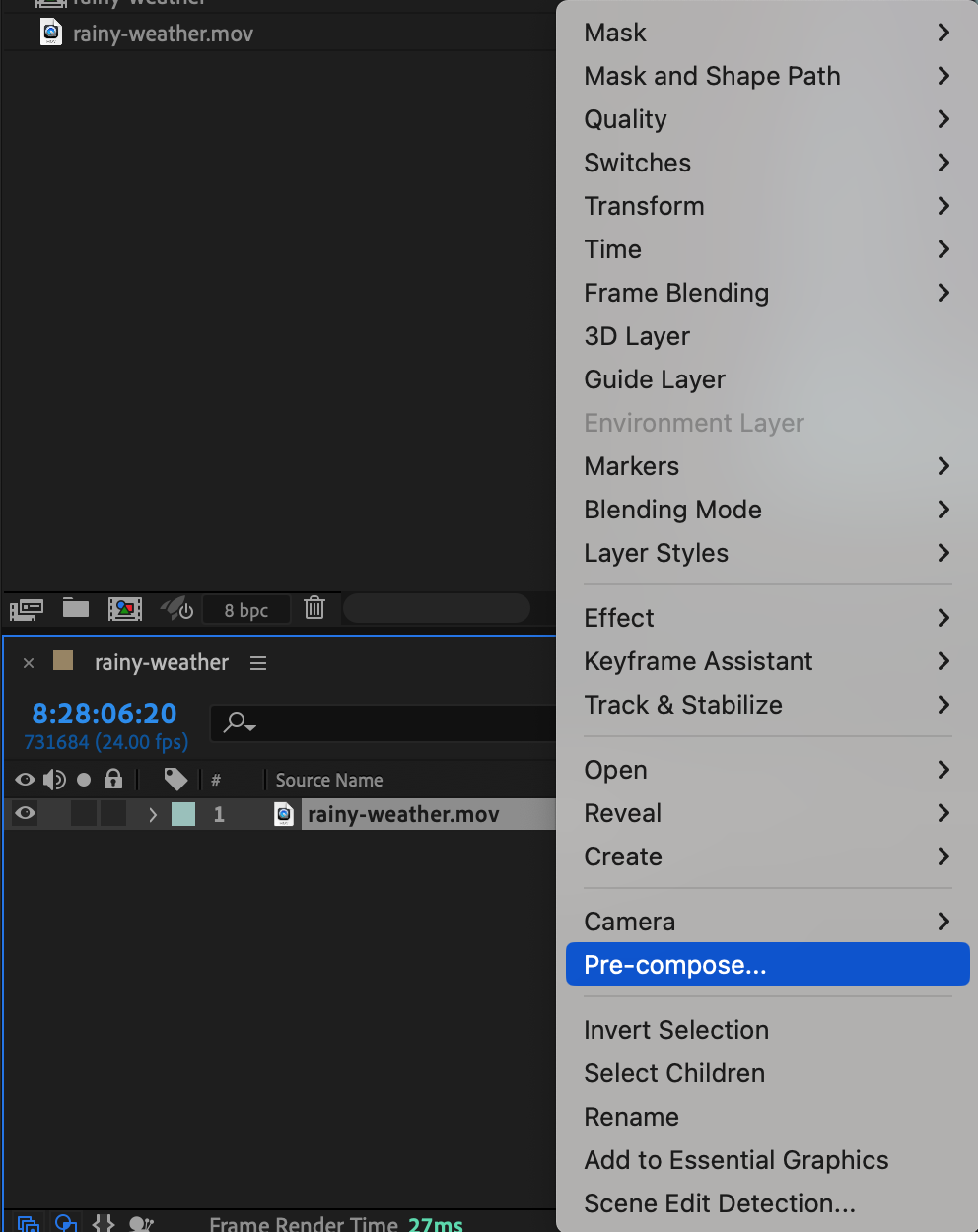Toggle solo switch for rainy-weather.mov layer
This screenshot has width=978, height=1232.
click(x=84, y=814)
